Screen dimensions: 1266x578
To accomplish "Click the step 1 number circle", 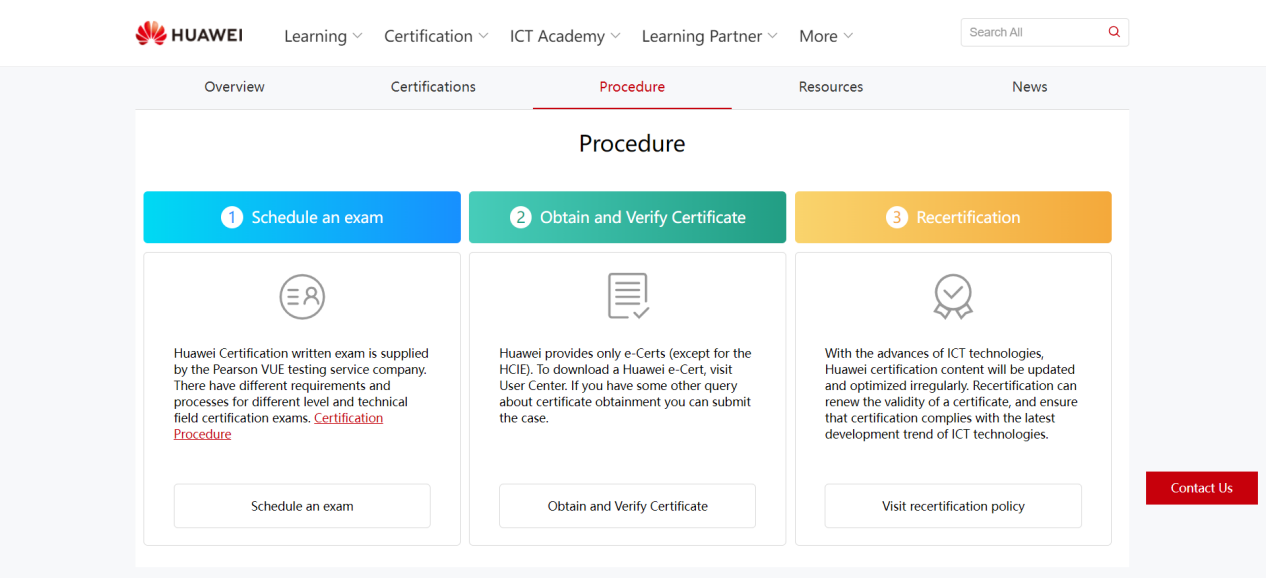I will coord(232,217).
